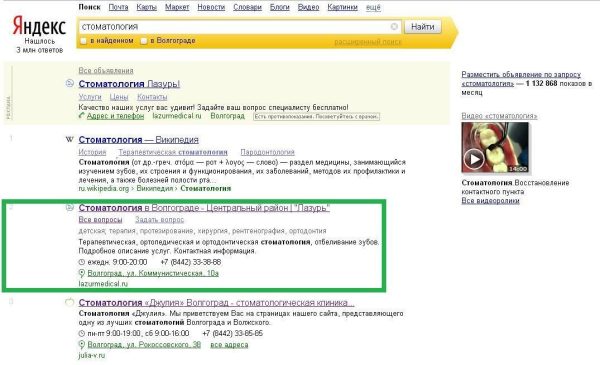Click the lazurmedical.ru green url under result
600x365 pixels.
point(103,284)
